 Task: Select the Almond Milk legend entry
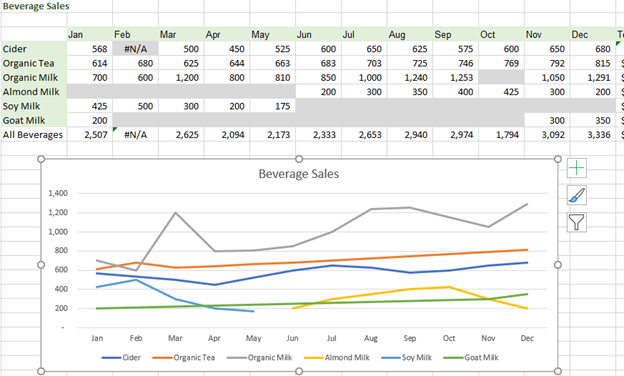[337, 358]
